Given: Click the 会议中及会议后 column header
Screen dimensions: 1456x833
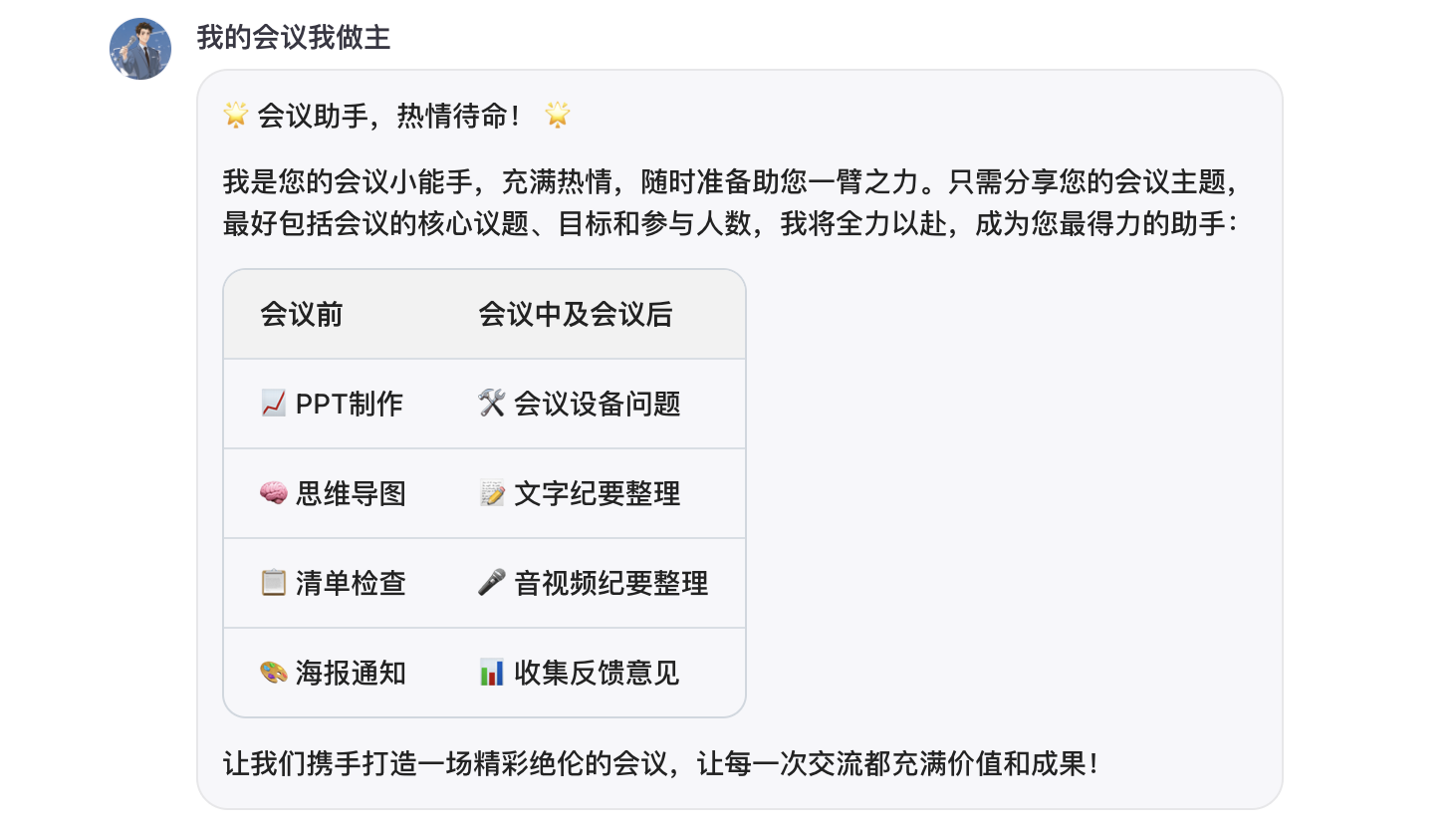Looking at the screenshot, I should pyautogui.click(x=576, y=315).
